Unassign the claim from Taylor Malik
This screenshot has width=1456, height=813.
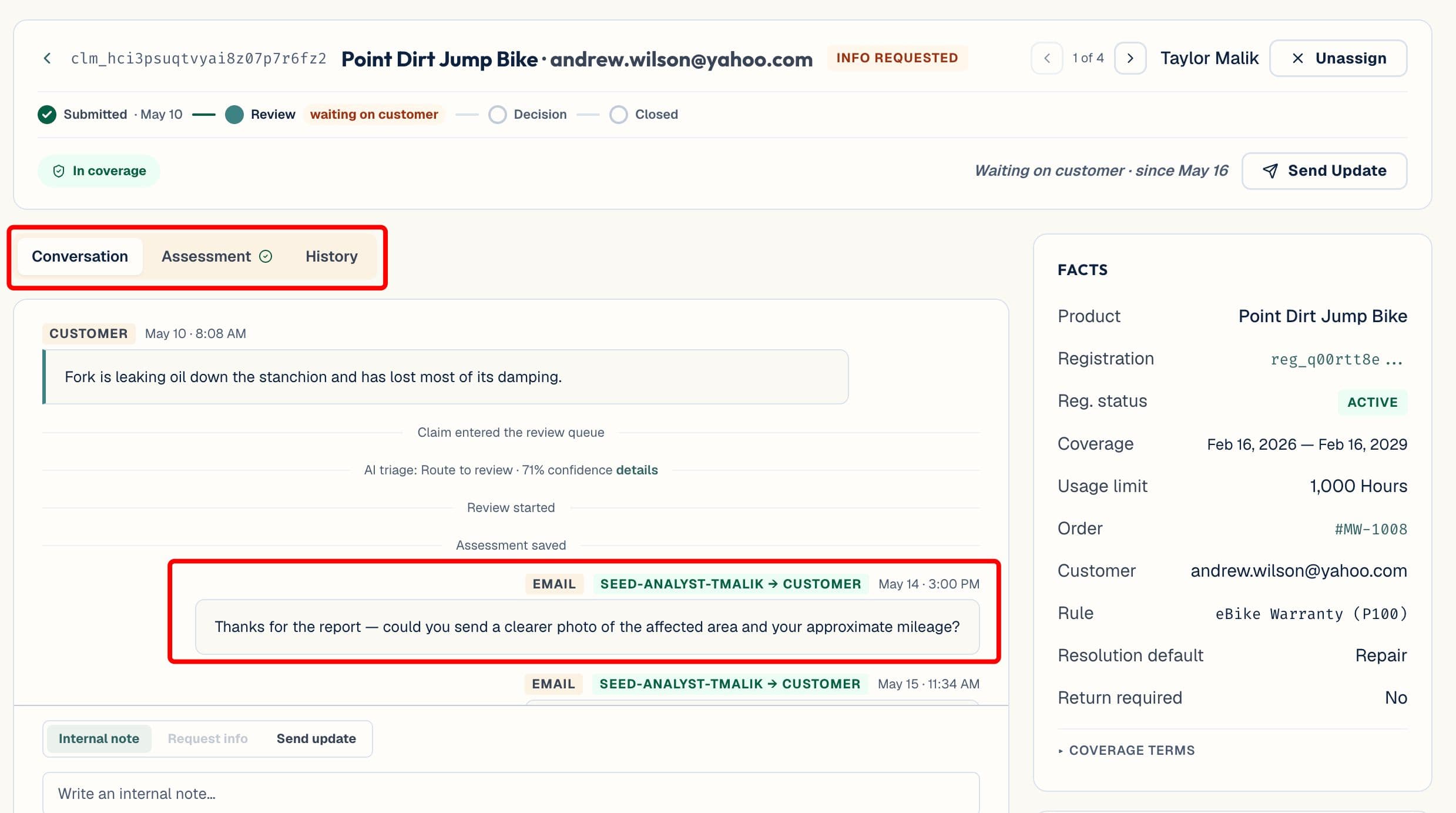pyautogui.click(x=1338, y=58)
